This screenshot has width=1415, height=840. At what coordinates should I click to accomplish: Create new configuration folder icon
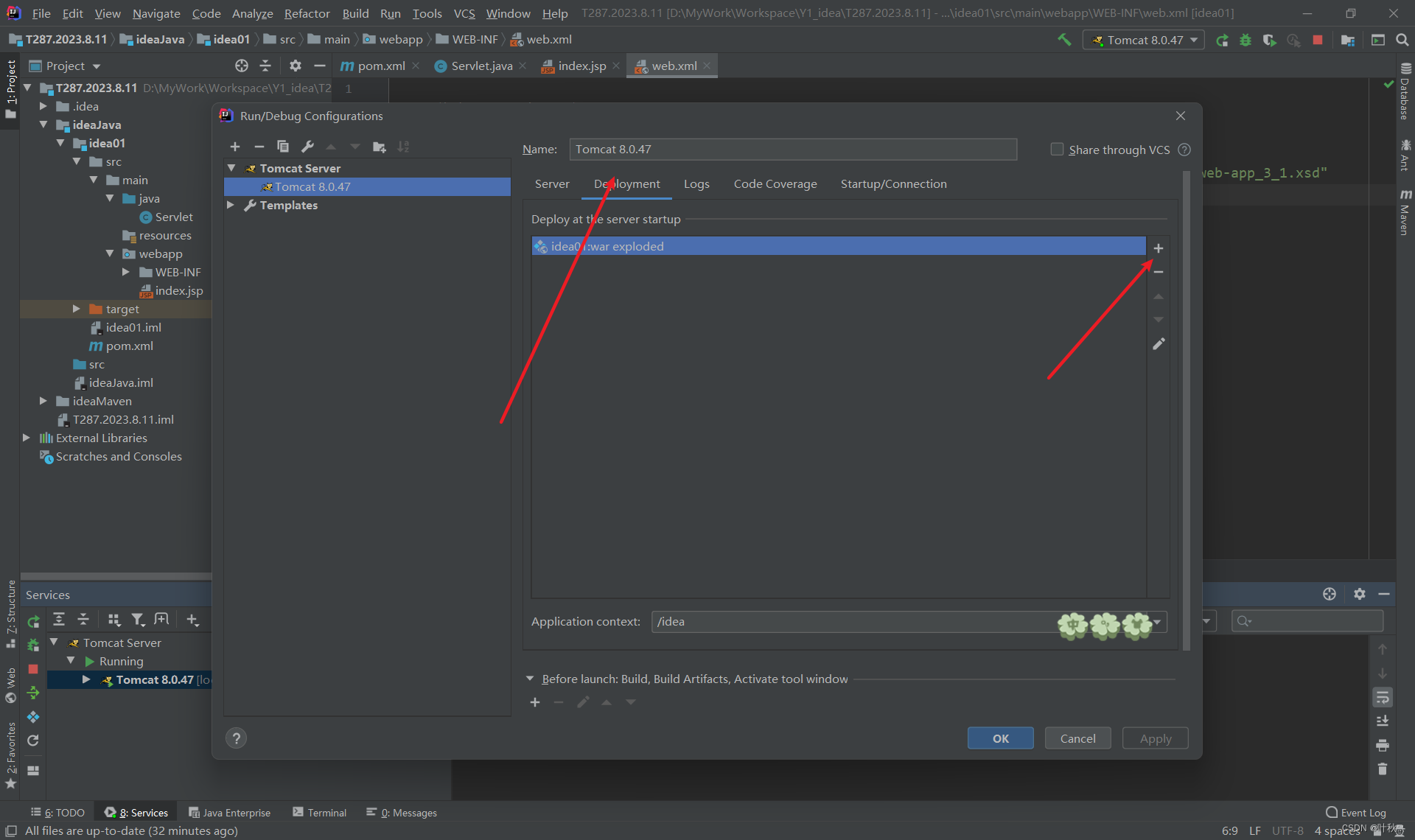(380, 147)
